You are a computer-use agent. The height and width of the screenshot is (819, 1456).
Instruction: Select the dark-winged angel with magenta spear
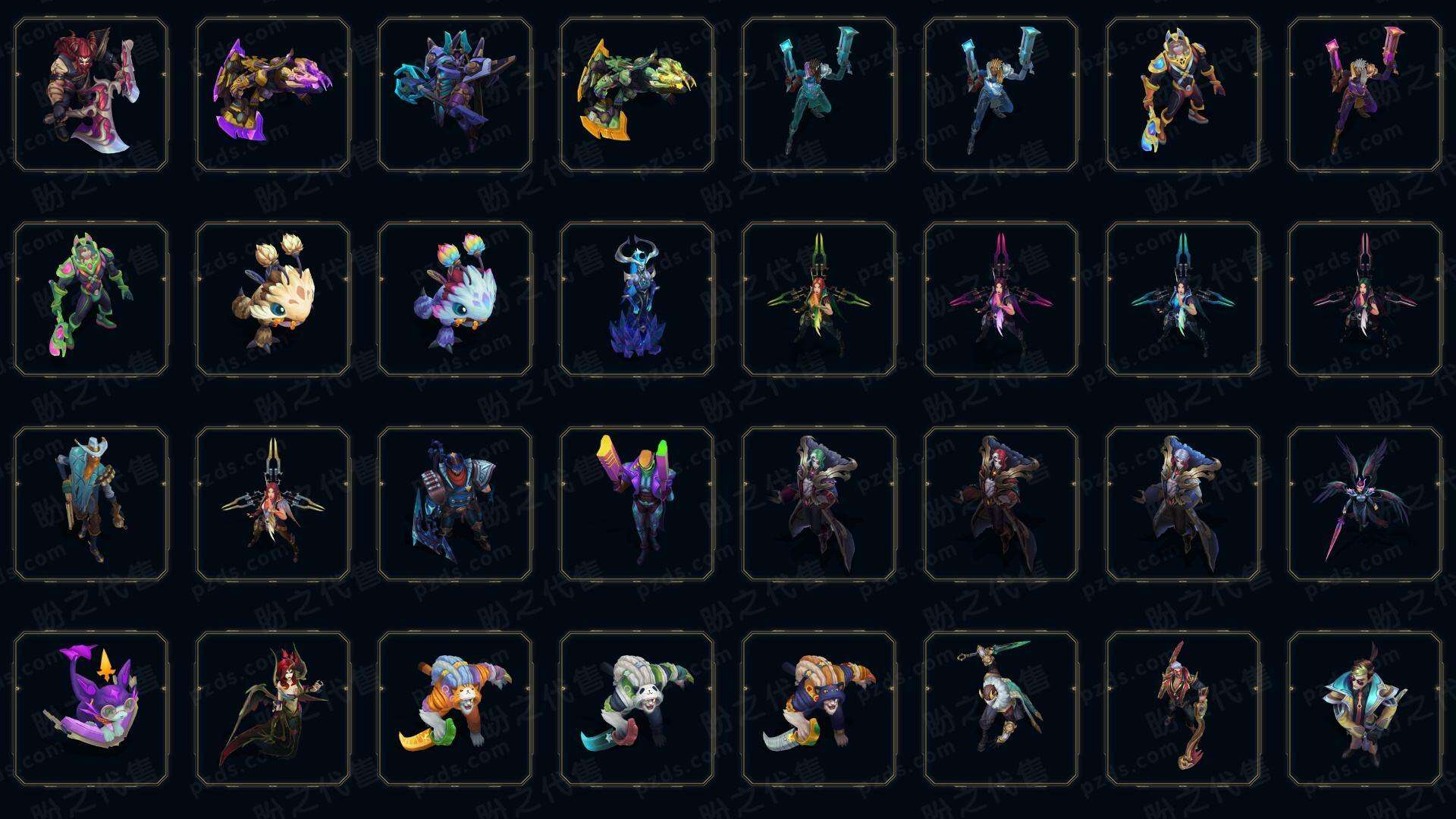pyautogui.click(x=1365, y=504)
